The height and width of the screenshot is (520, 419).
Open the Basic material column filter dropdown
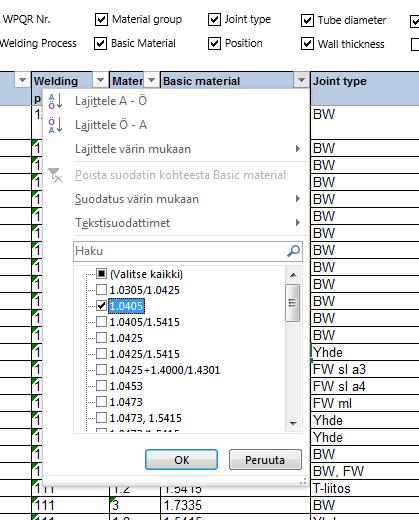tap(301, 80)
